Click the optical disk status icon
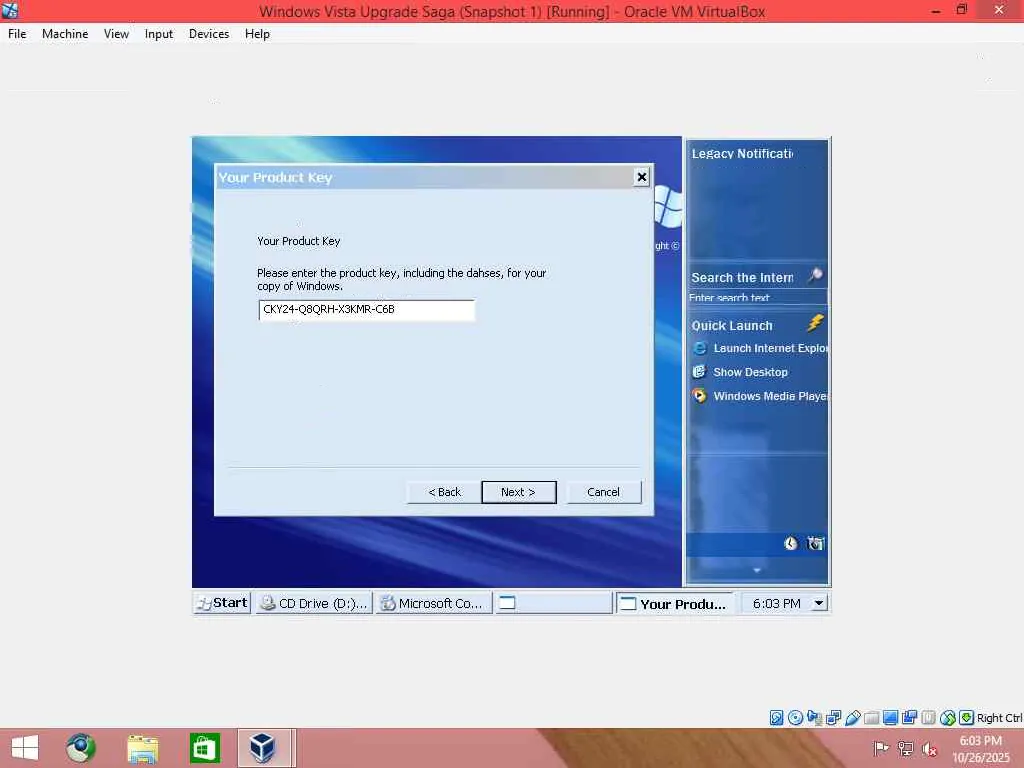The height and width of the screenshot is (768, 1024). [x=795, y=718]
